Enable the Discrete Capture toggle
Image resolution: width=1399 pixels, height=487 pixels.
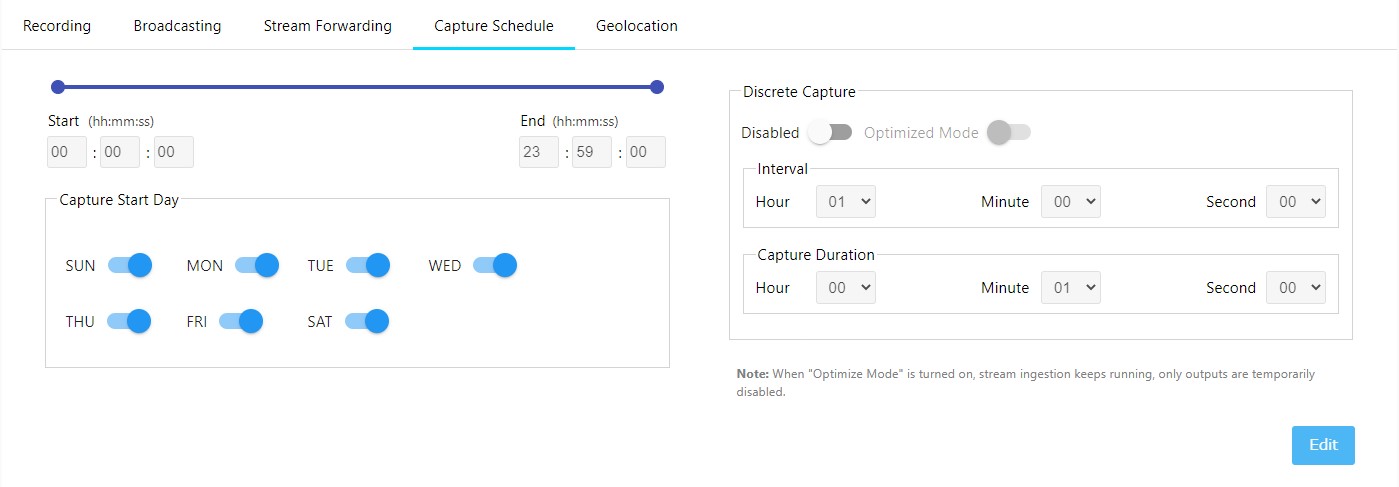[x=830, y=132]
